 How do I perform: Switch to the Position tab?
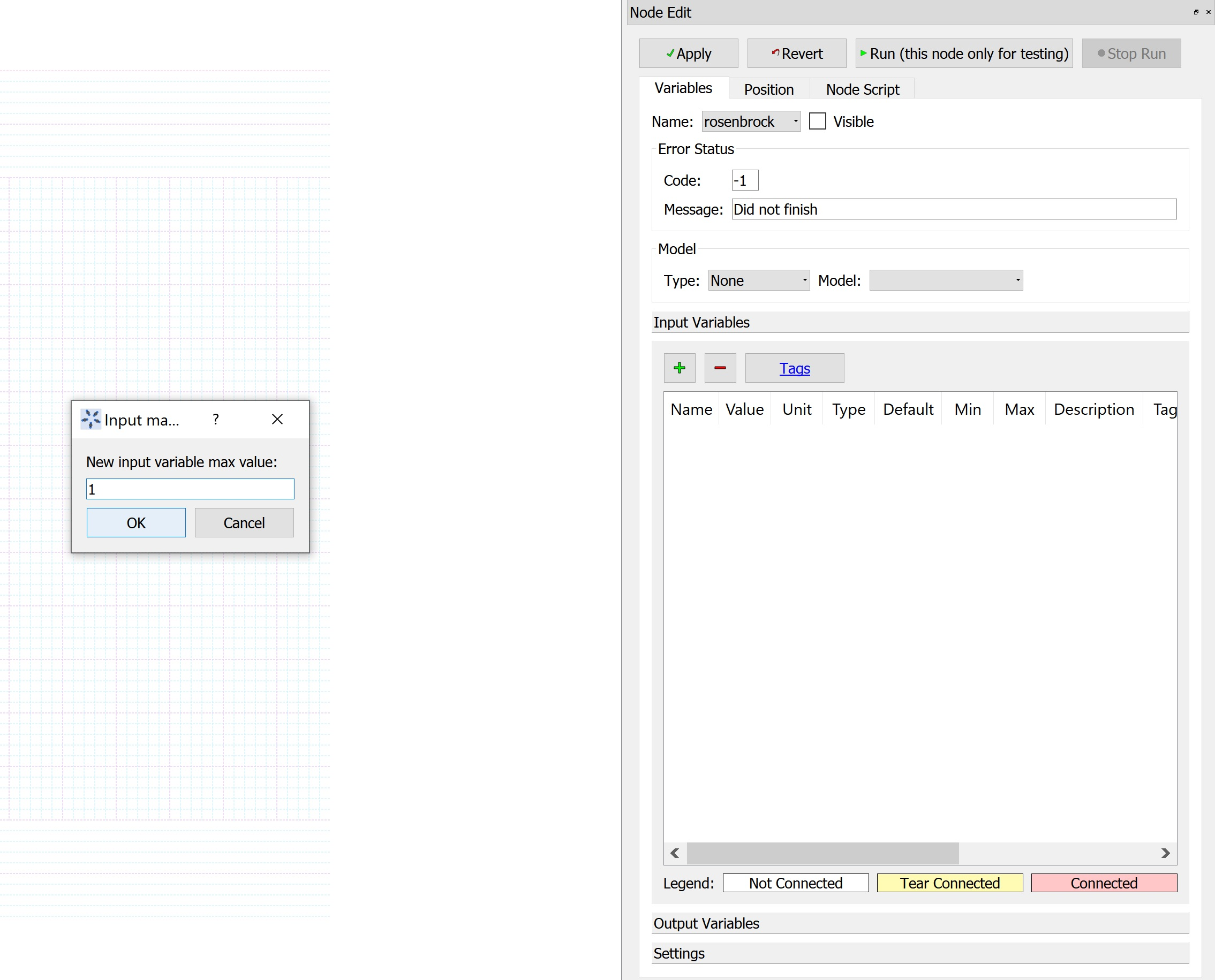click(x=769, y=89)
